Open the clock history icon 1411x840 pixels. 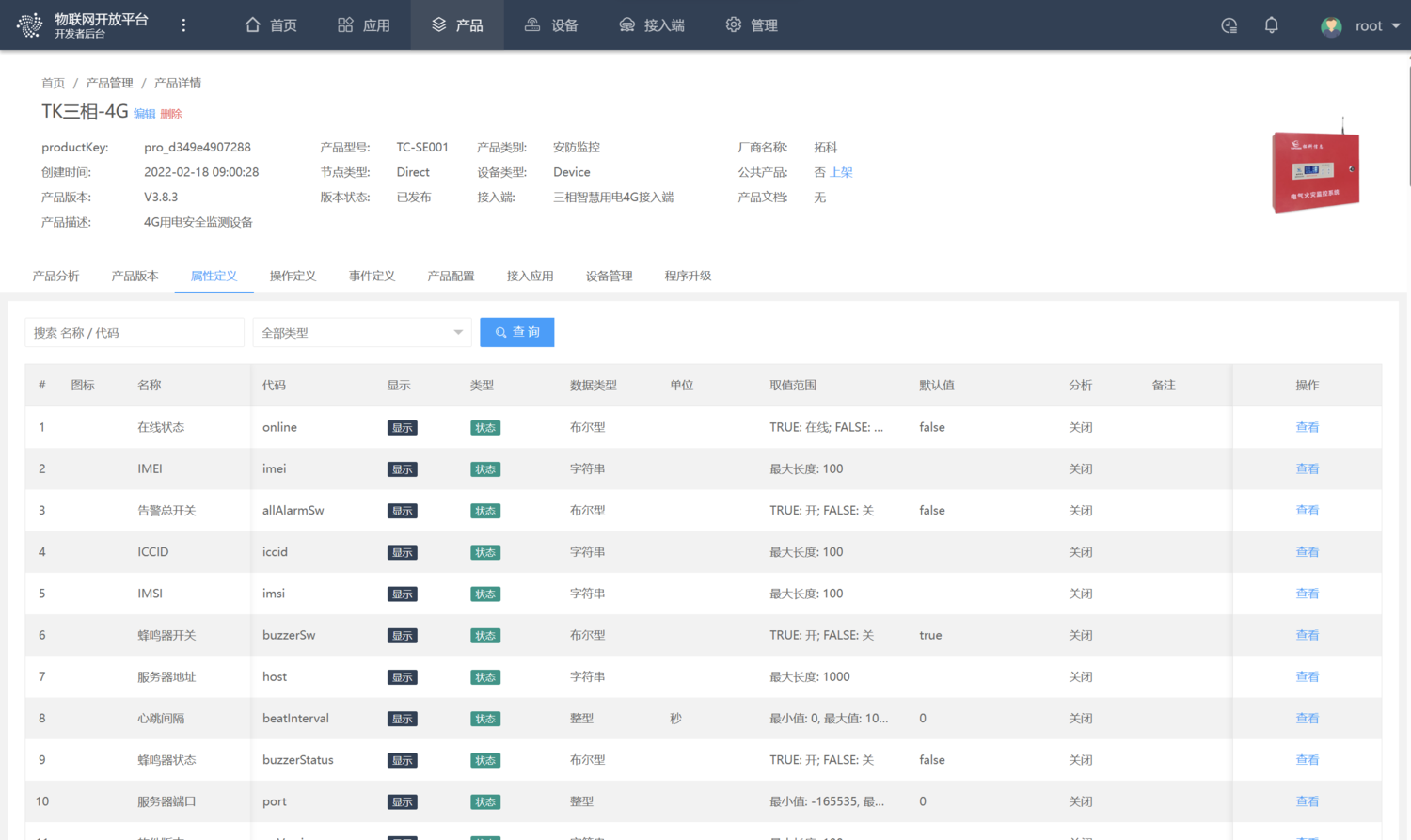(1229, 25)
